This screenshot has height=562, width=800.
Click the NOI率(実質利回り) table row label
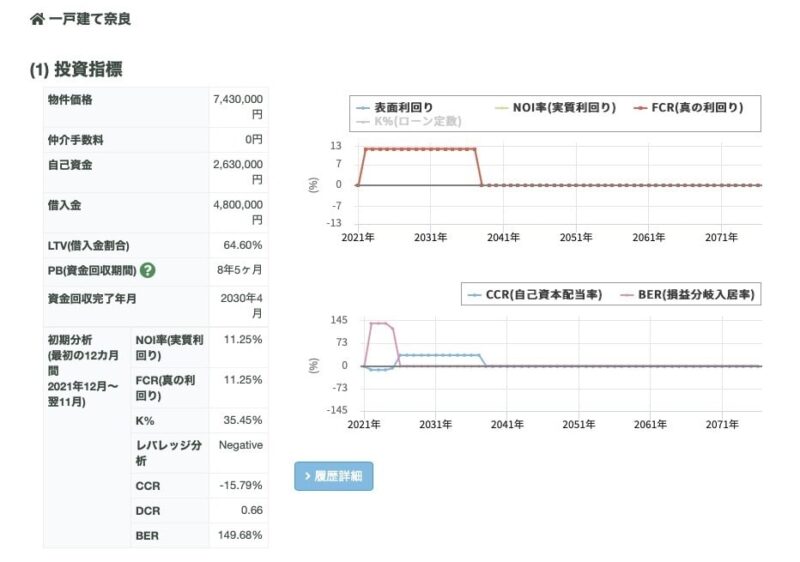coord(169,348)
